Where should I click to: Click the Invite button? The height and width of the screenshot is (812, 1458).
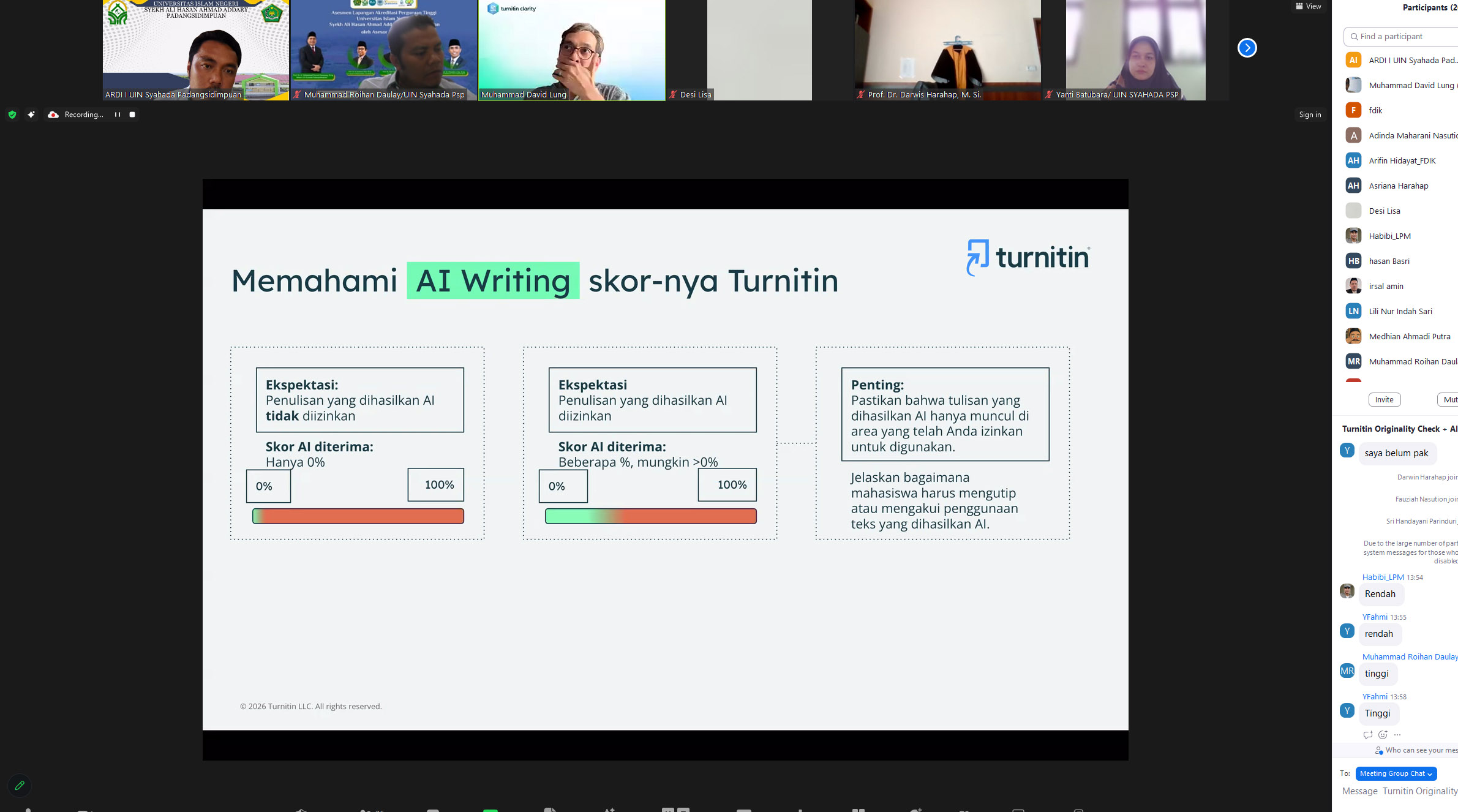(1384, 399)
